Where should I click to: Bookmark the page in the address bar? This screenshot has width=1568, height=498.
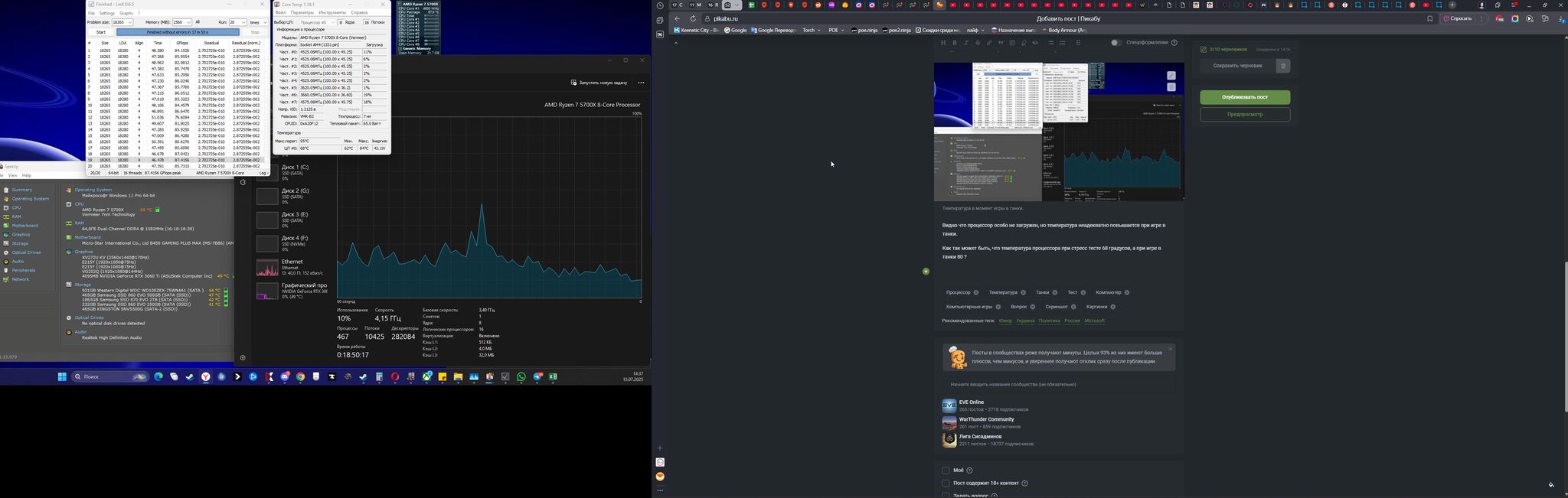click(x=1429, y=18)
